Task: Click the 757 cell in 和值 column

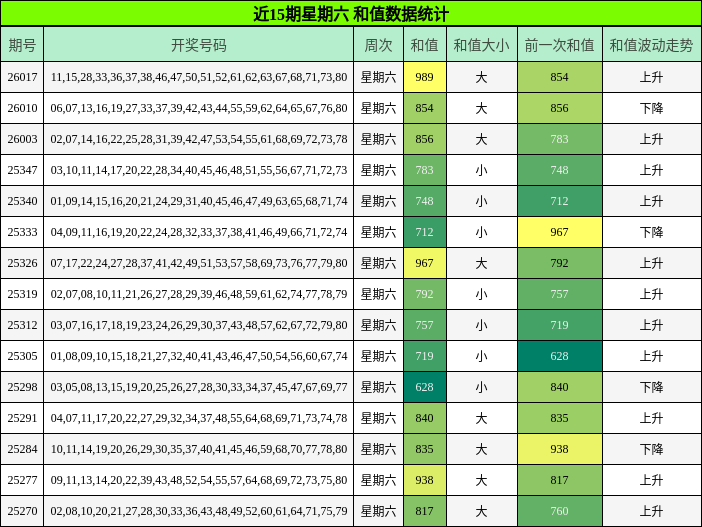Action: point(424,325)
